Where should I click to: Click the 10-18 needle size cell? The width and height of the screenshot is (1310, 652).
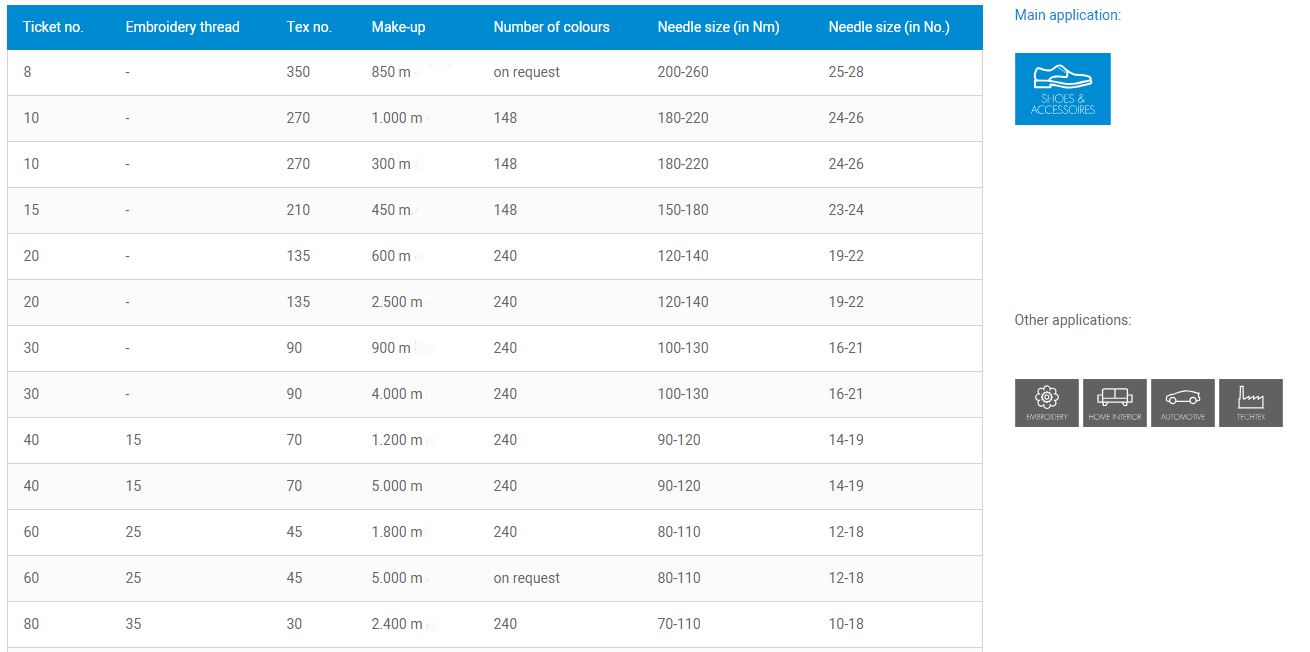(x=846, y=624)
